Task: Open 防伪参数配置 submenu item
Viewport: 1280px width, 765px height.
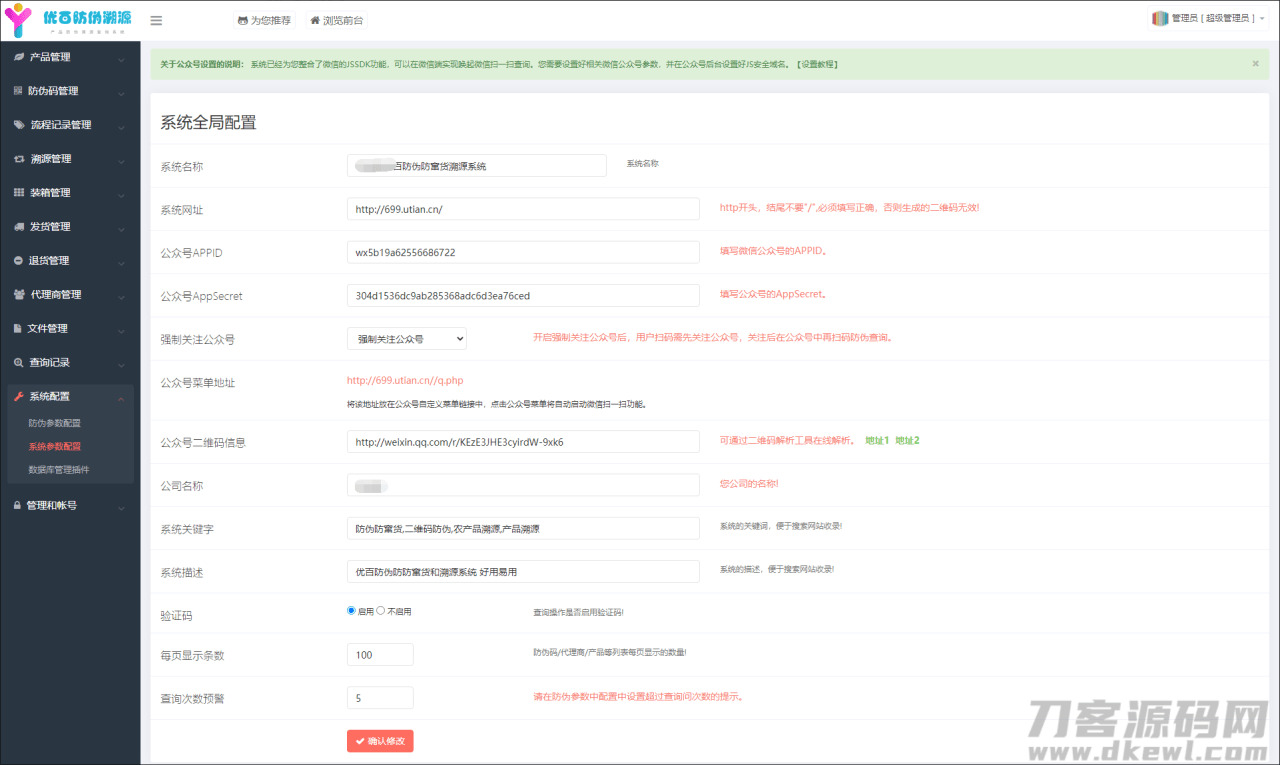Action: 55,423
